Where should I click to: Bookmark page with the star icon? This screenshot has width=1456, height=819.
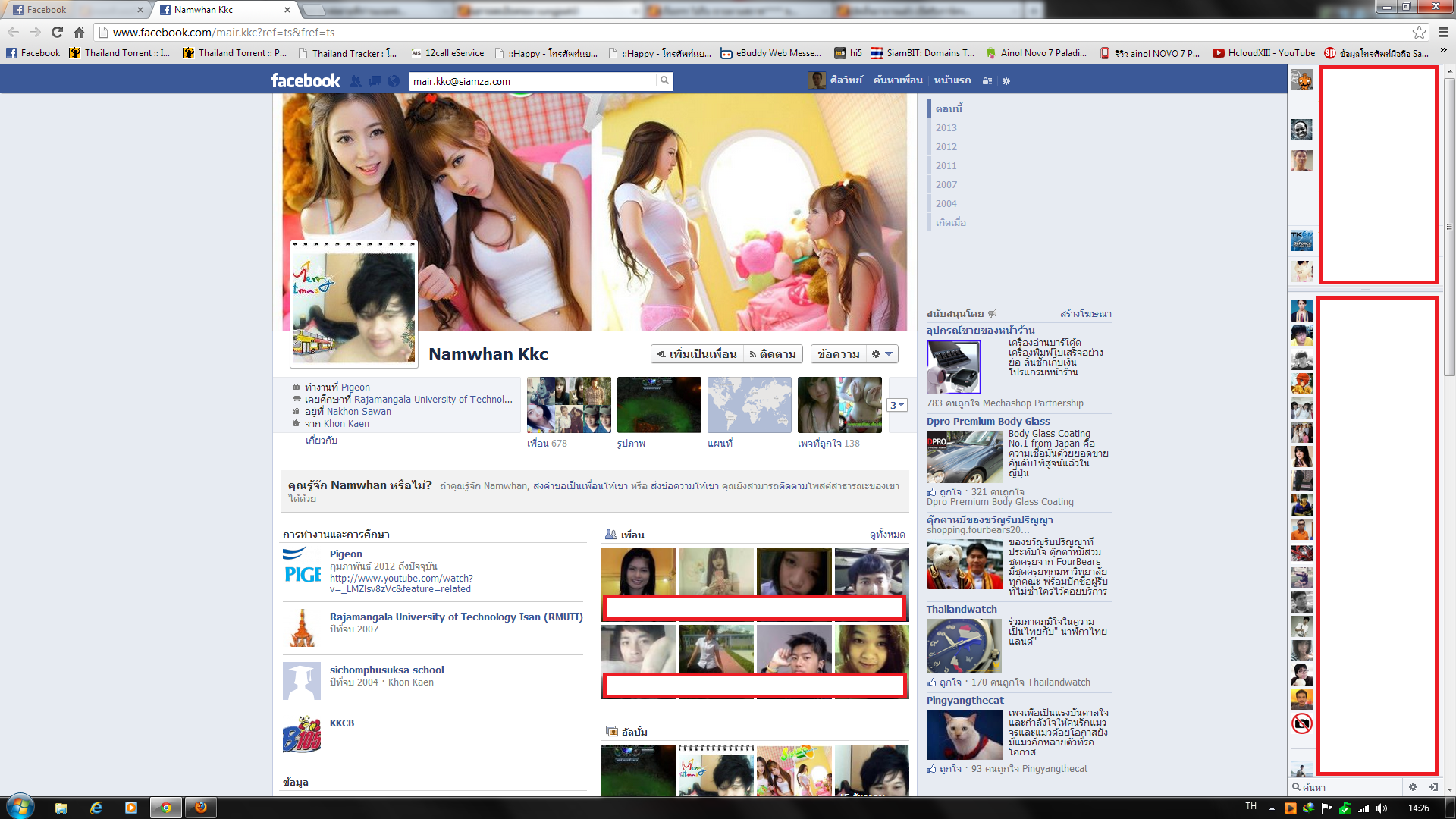(x=1419, y=32)
